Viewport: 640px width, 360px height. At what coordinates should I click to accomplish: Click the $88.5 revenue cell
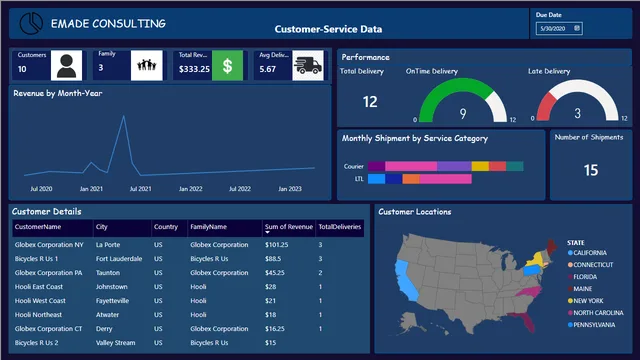pyautogui.click(x=273, y=259)
